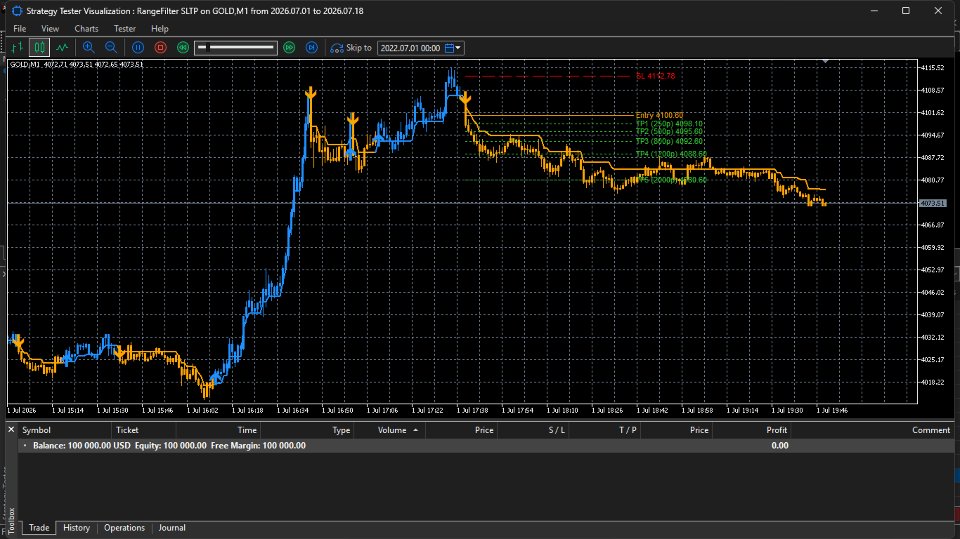Pause the strategy tester visualization

(138, 47)
